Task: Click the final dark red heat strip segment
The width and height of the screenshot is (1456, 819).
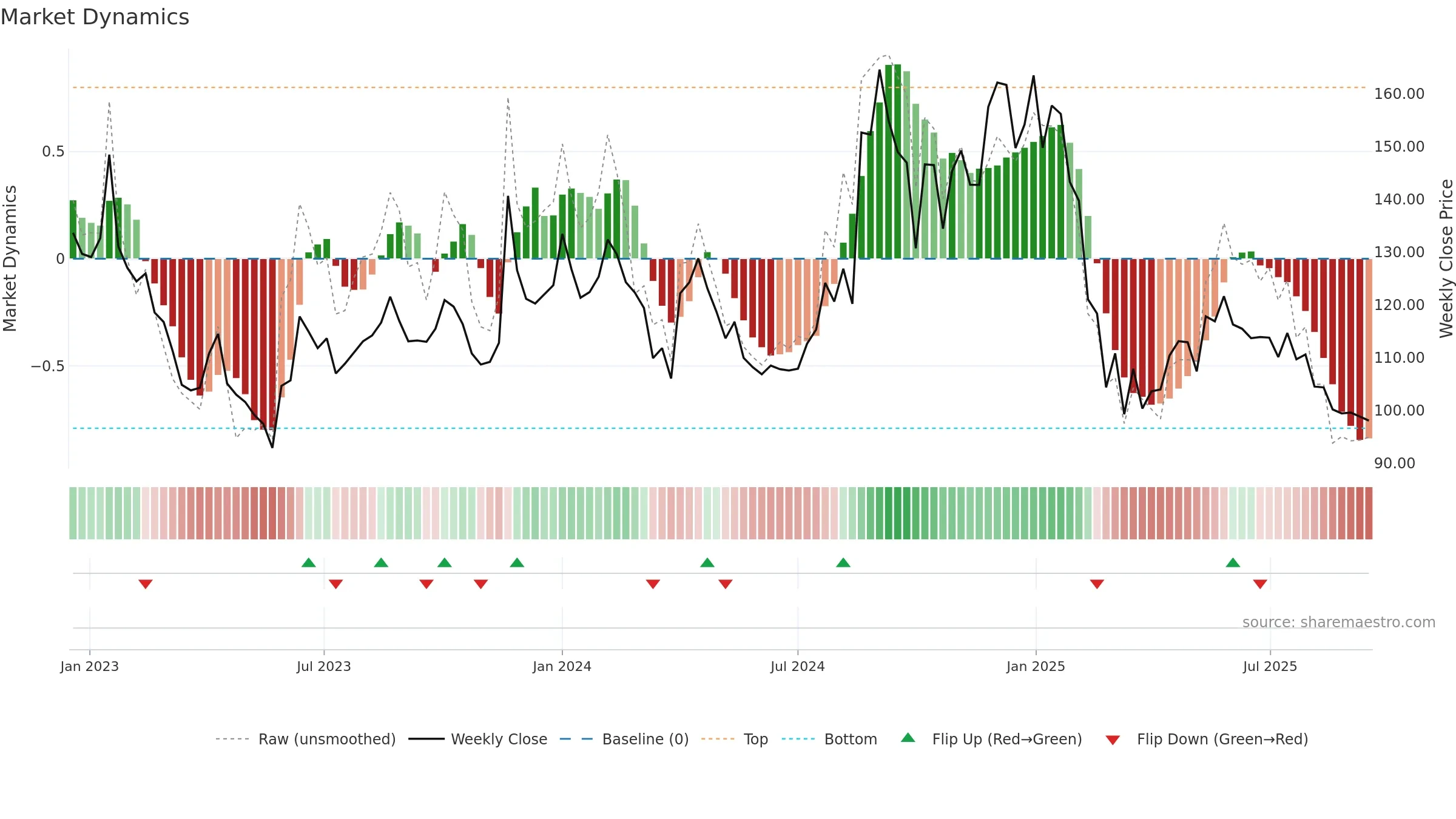Action: [1369, 513]
